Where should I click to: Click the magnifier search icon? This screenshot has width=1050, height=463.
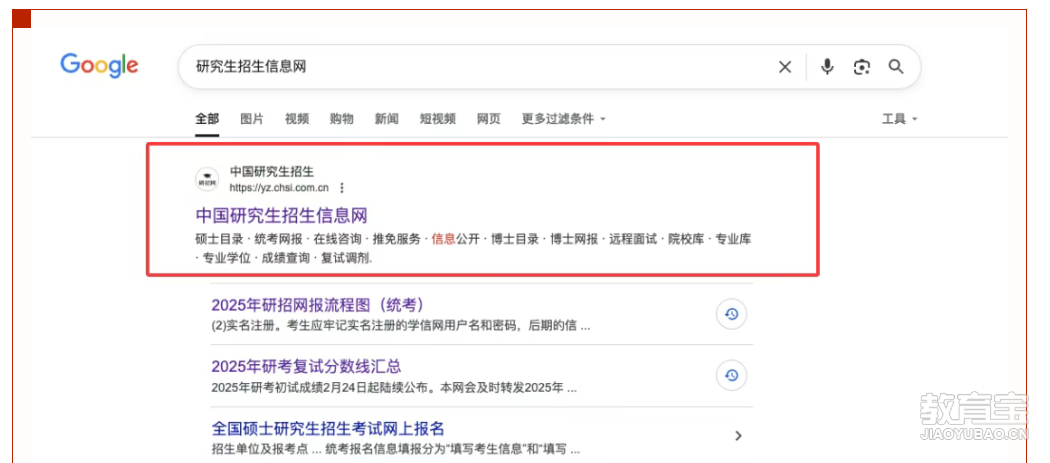896,66
